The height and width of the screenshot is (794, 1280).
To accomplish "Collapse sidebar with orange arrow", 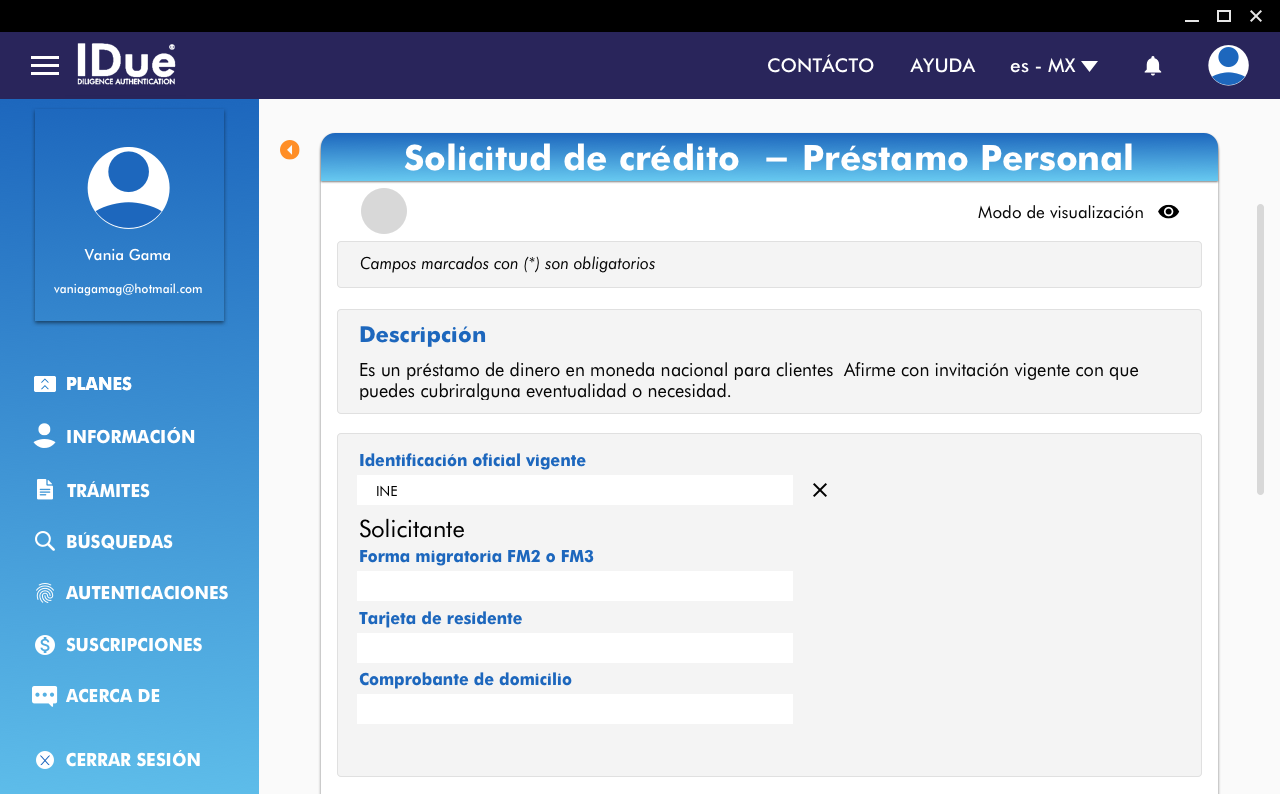I will point(290,150).
